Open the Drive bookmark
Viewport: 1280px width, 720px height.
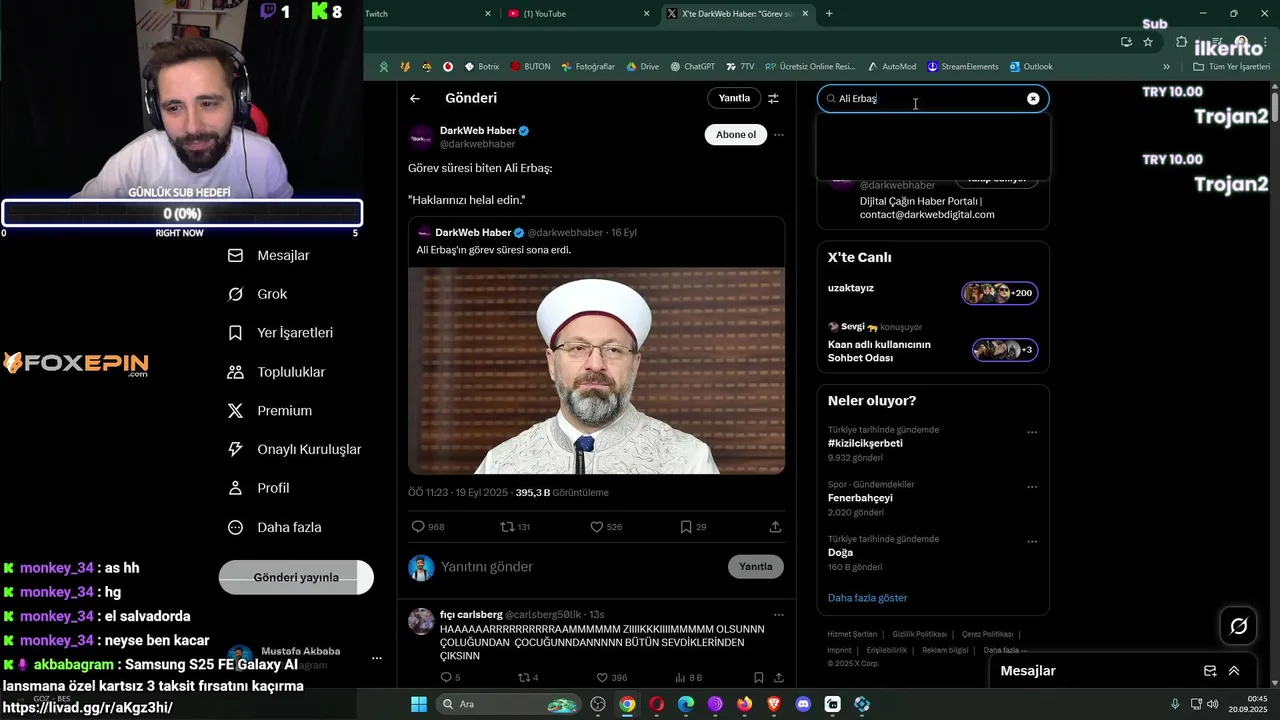point(642,67)
